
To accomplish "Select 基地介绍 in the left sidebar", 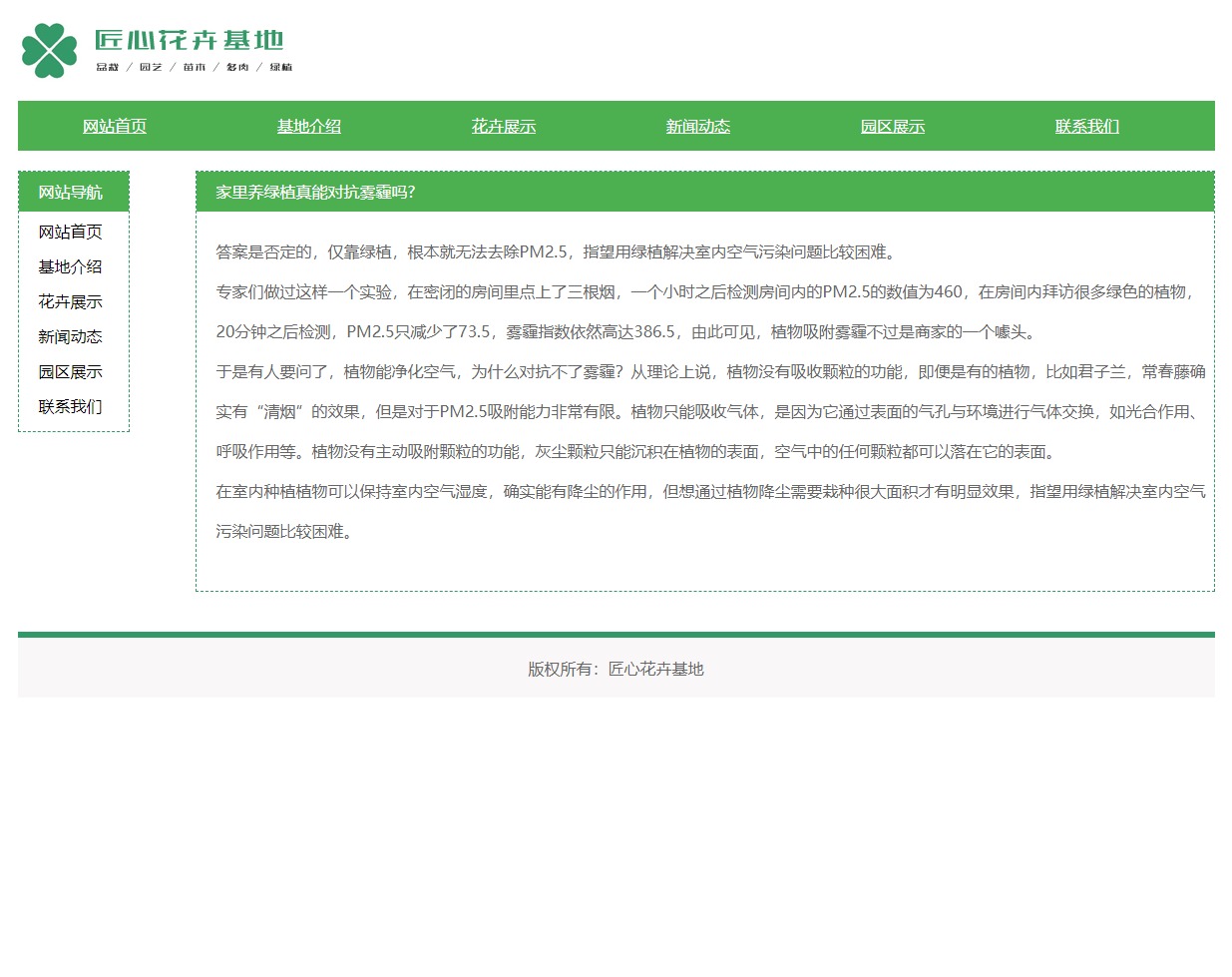I will point(71,267).
